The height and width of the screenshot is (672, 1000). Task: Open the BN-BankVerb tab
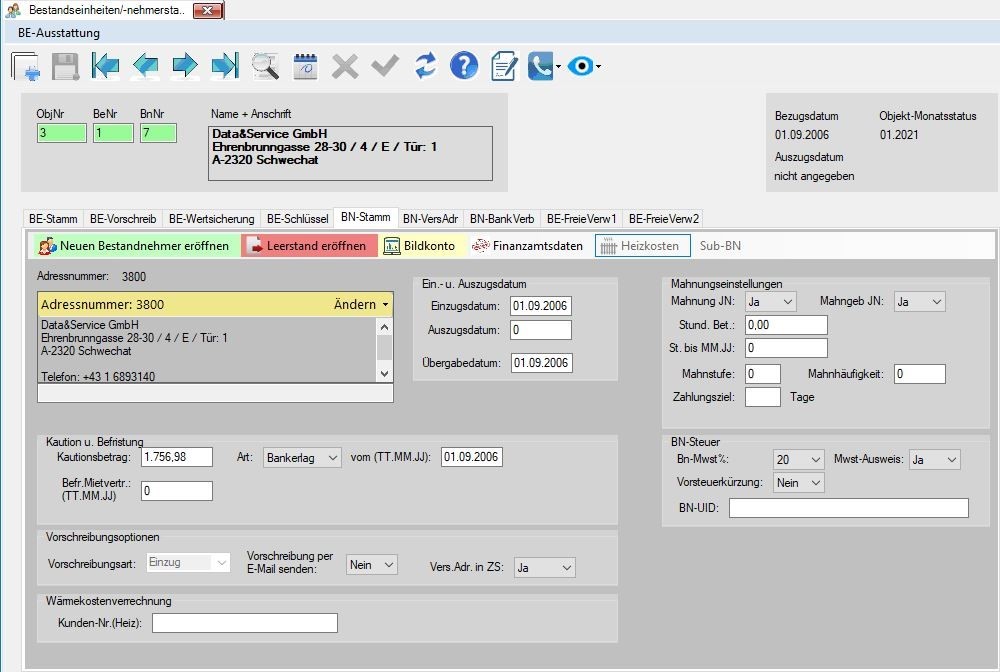tap(502, 218)
